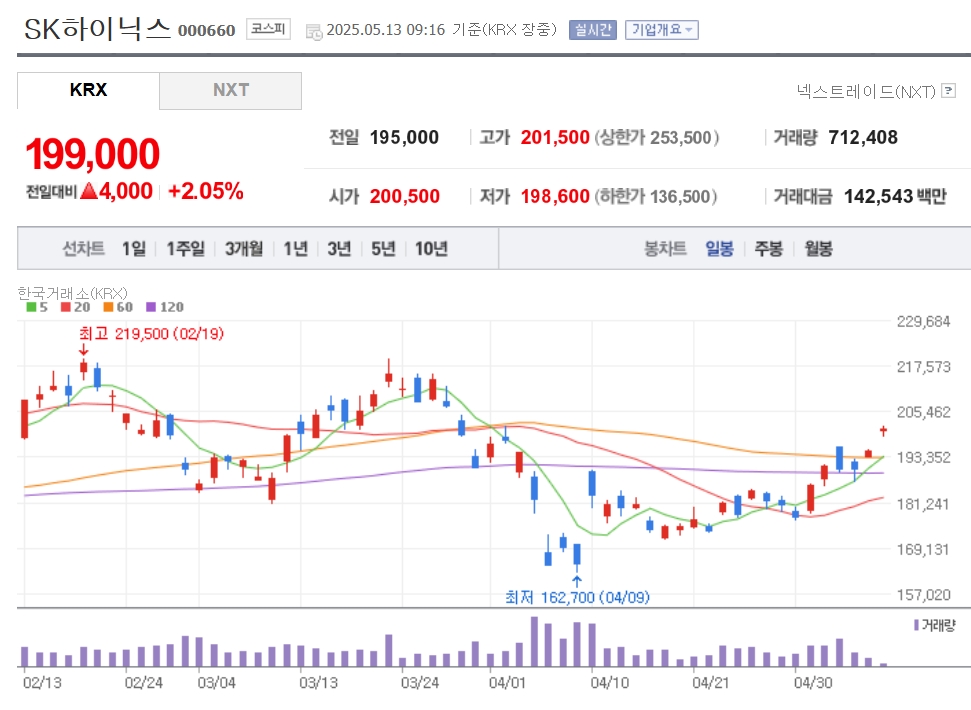Switch to the NXT tab

[x=230, y=90]
